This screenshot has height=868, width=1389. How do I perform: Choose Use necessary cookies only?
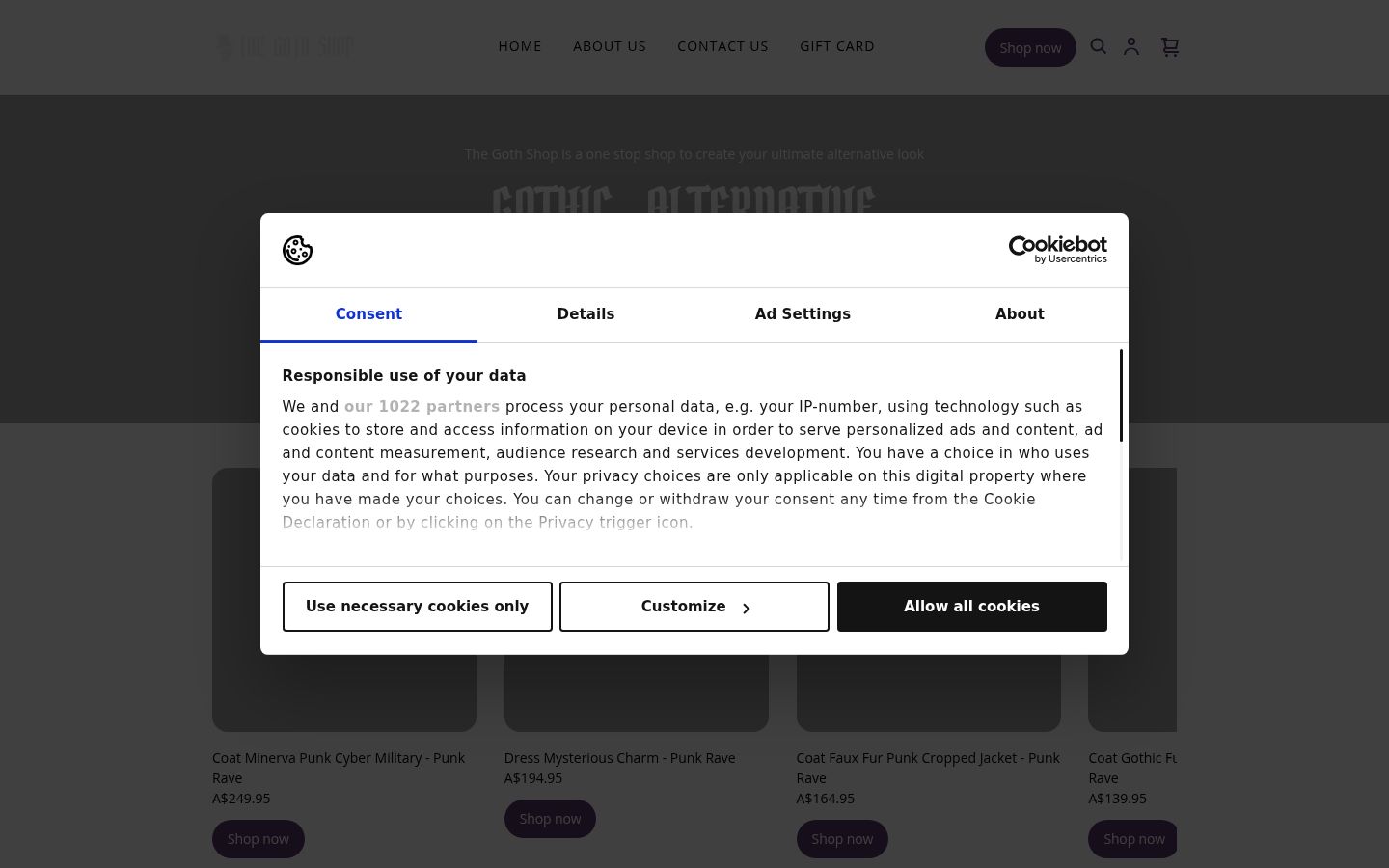coord(417,607)
